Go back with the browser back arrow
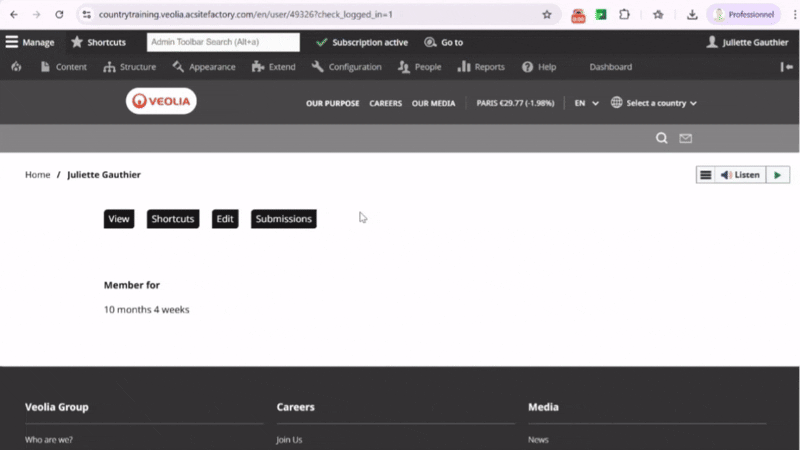Screen dimensions: 800x450 coord(14,14)
